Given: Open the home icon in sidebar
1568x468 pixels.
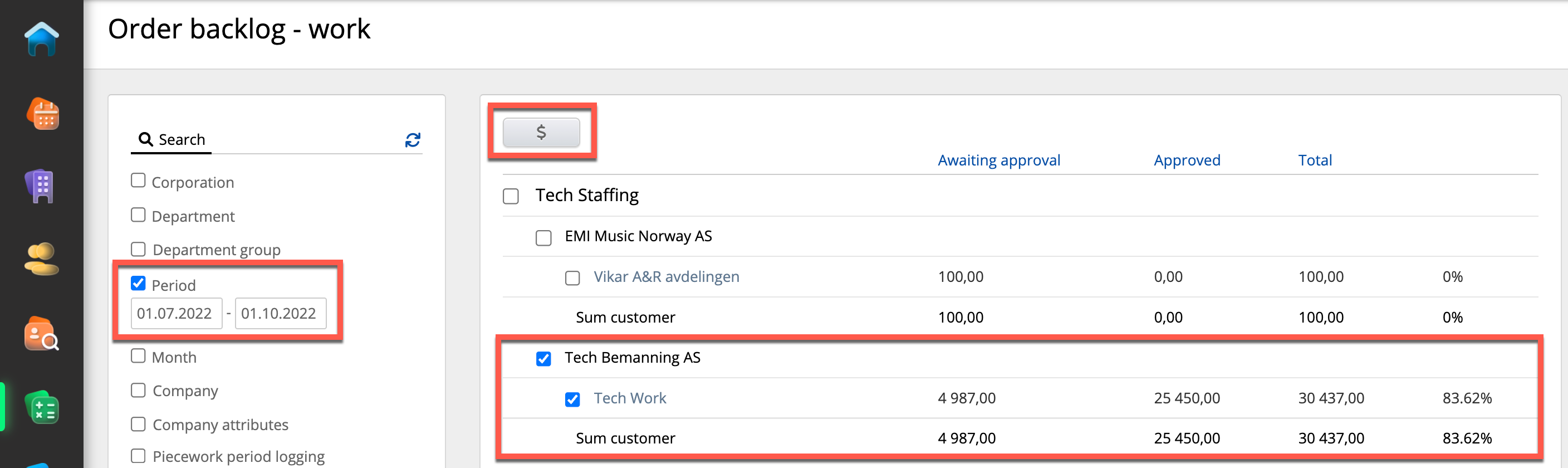Looking at the screenshot, I should 41,39.
